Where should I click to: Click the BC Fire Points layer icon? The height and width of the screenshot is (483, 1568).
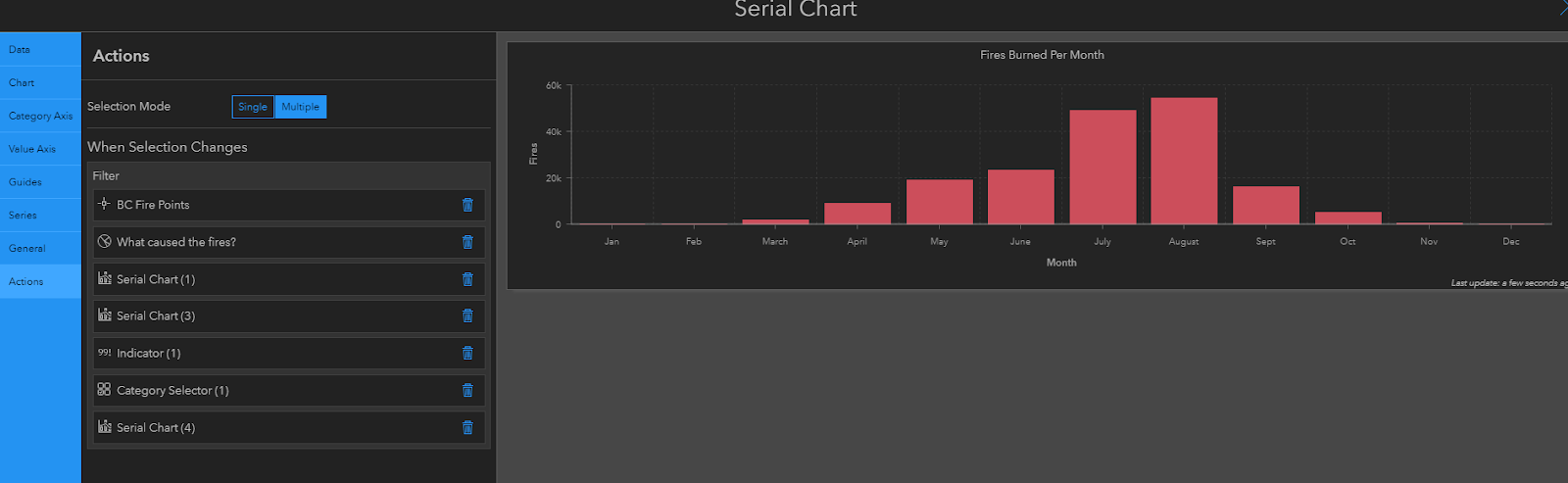104,204
